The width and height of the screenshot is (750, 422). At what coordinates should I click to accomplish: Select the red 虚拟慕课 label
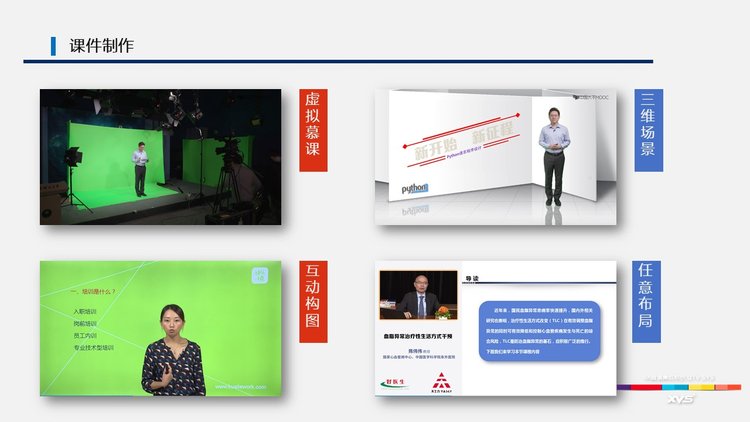click(x=313, y=130)
